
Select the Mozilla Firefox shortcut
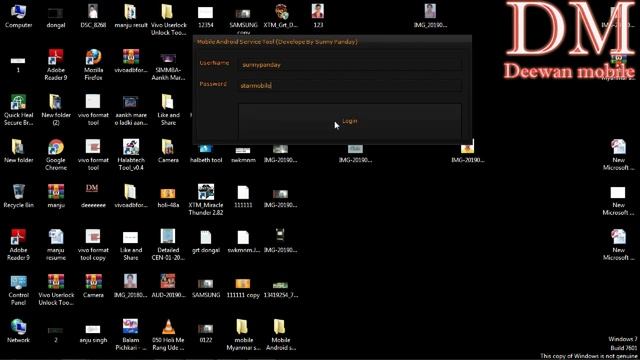coord(93,65)
